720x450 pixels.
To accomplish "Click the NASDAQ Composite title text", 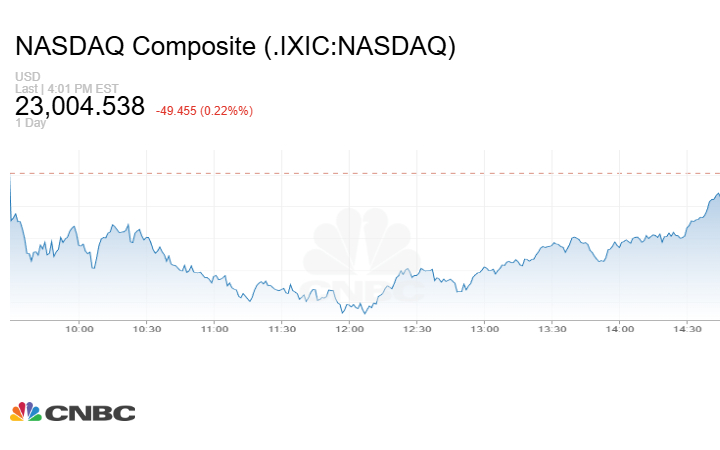I will tap(235, 46).
